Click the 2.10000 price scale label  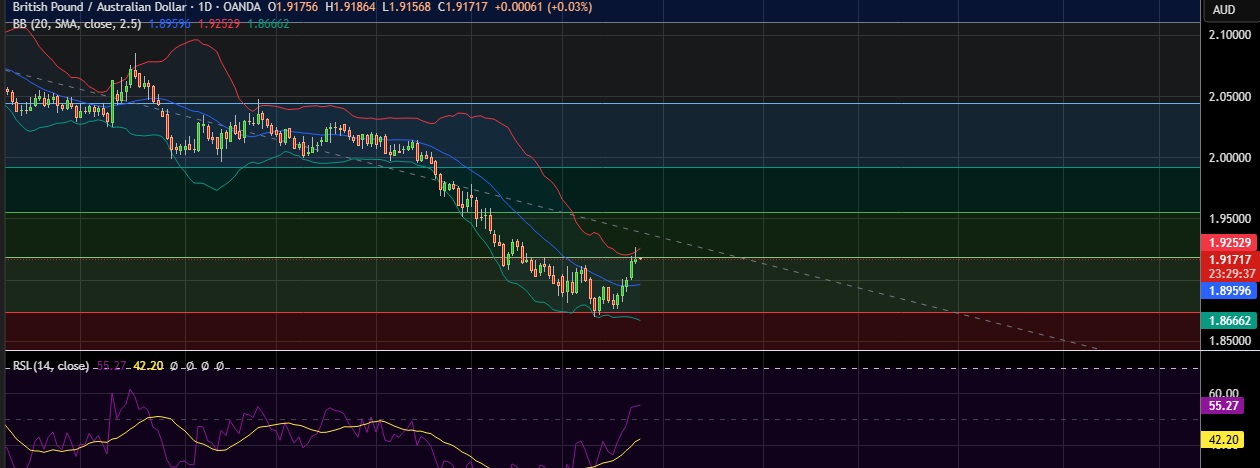[1229, 35]
